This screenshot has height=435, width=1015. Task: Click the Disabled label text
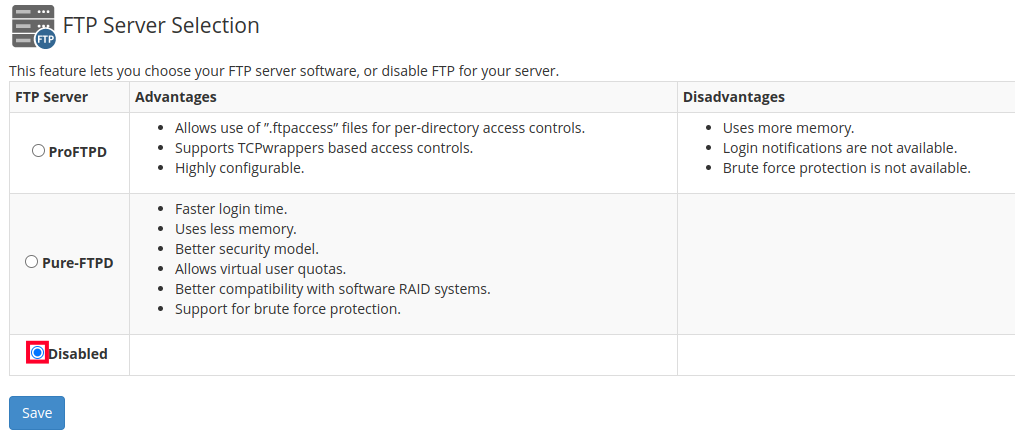tap(78, 354)
